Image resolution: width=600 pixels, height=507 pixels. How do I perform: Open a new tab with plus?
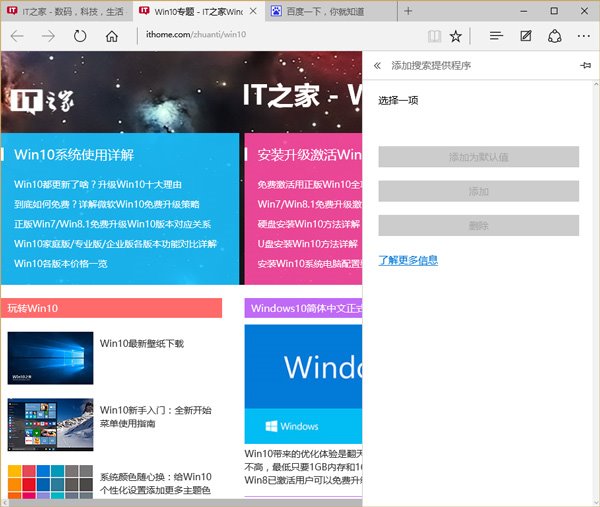[408, 11]
